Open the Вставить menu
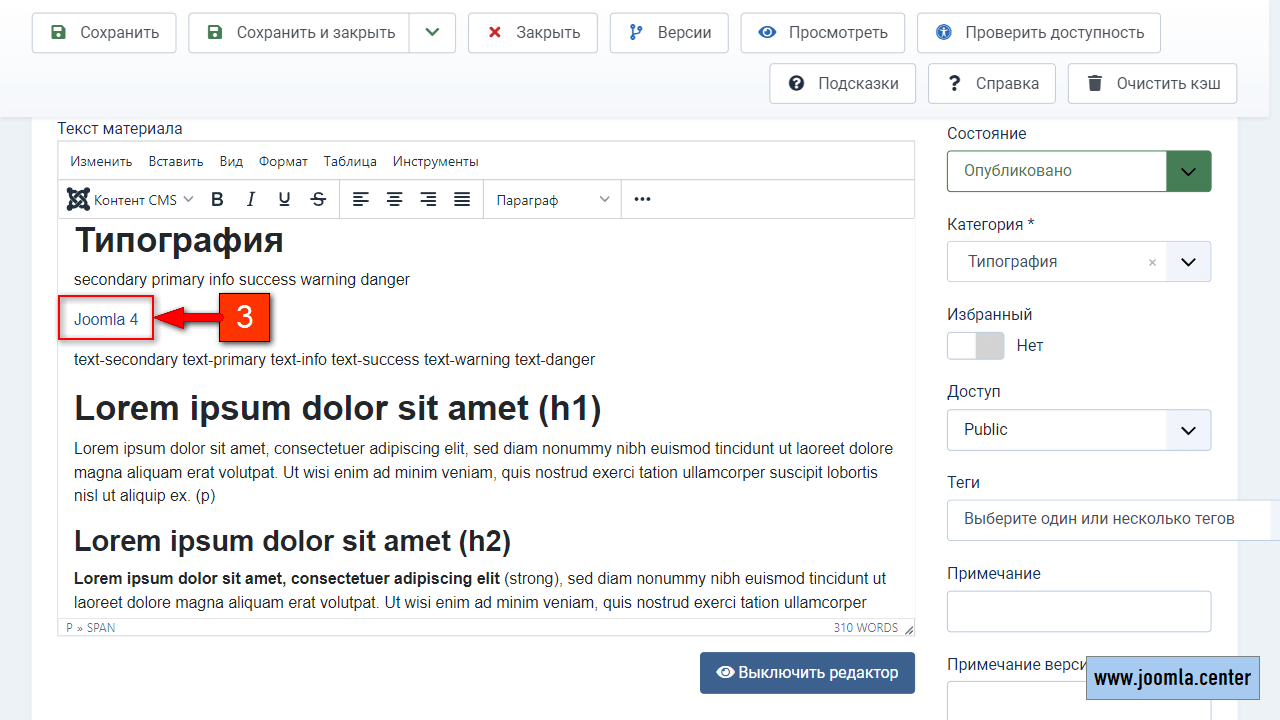Image resolution: width=1280 pixels, height=720 pixels. coord(176,161)
